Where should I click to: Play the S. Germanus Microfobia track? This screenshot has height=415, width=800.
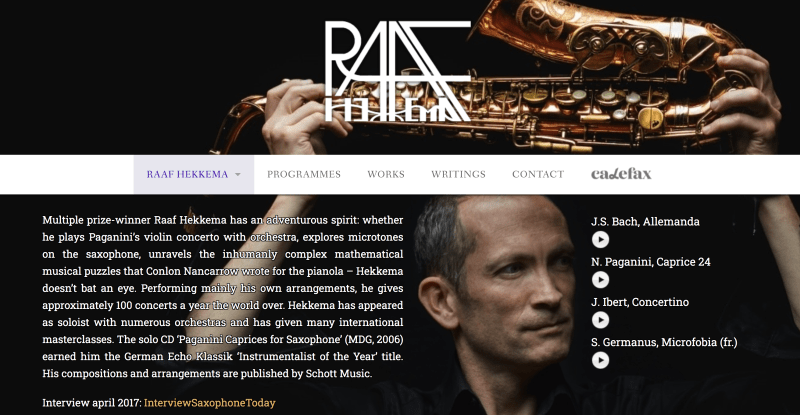coord(600,360)
